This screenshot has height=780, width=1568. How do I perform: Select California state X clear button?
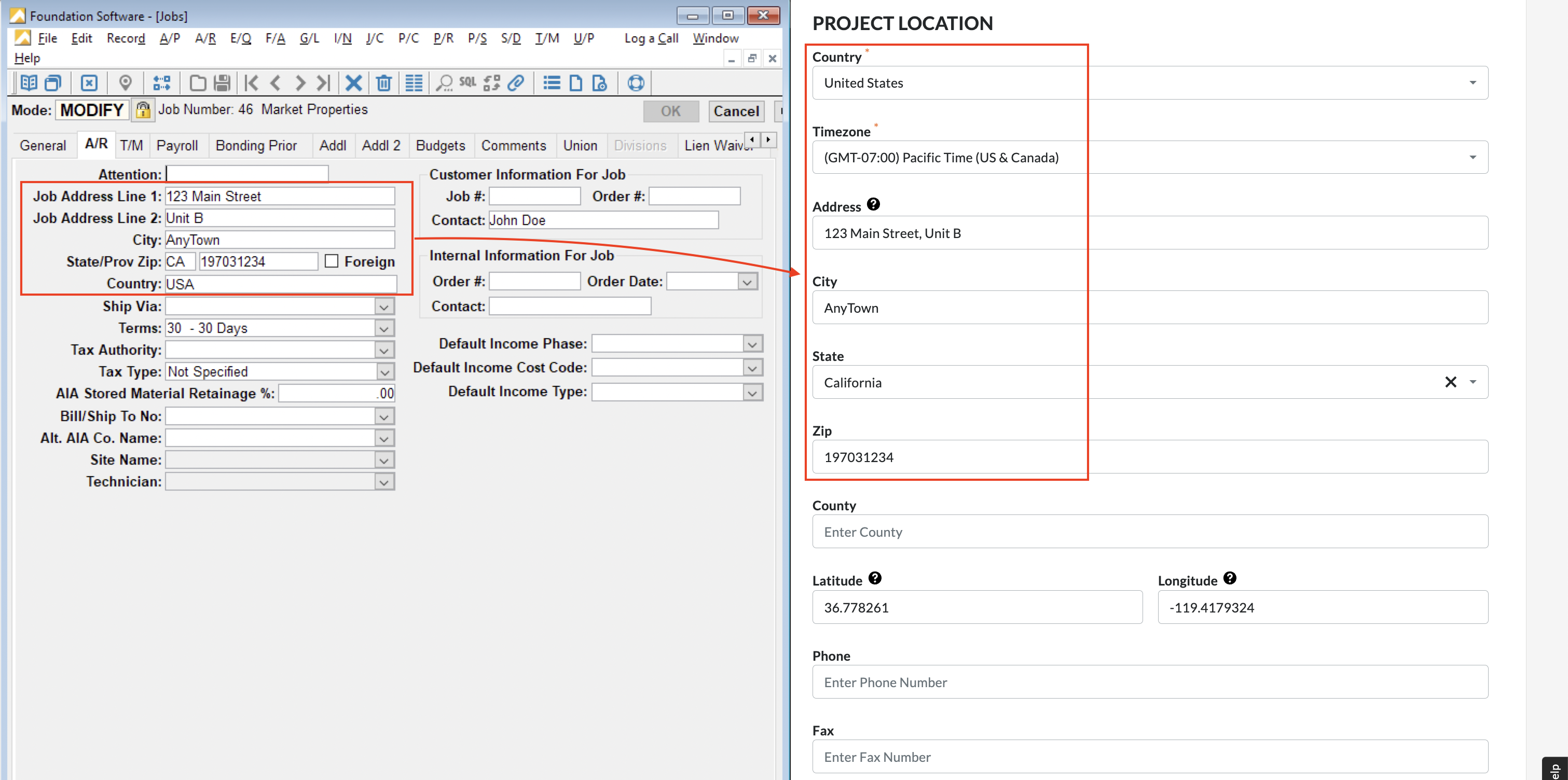coord(1451,382)
